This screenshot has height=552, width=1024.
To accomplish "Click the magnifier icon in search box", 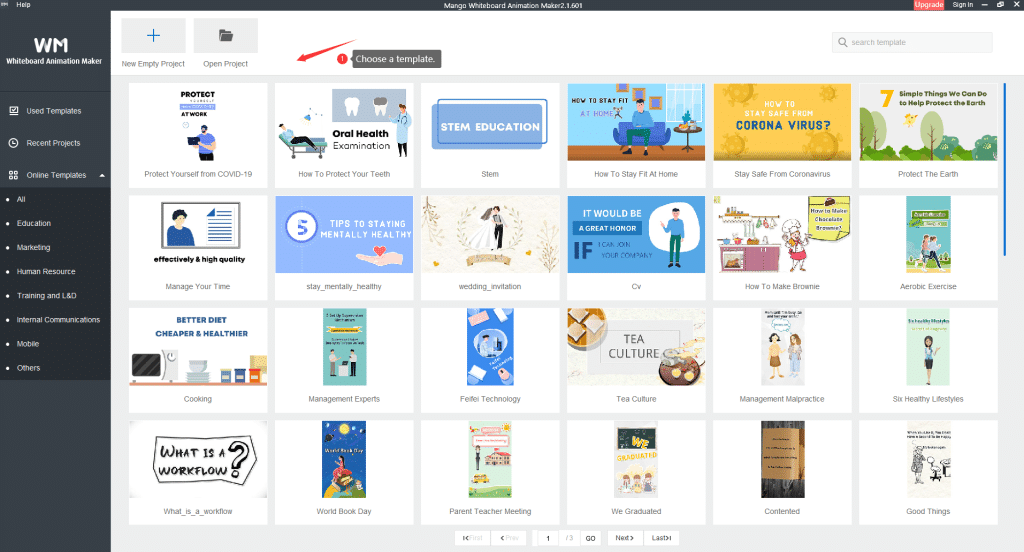I will click(842, 42).
